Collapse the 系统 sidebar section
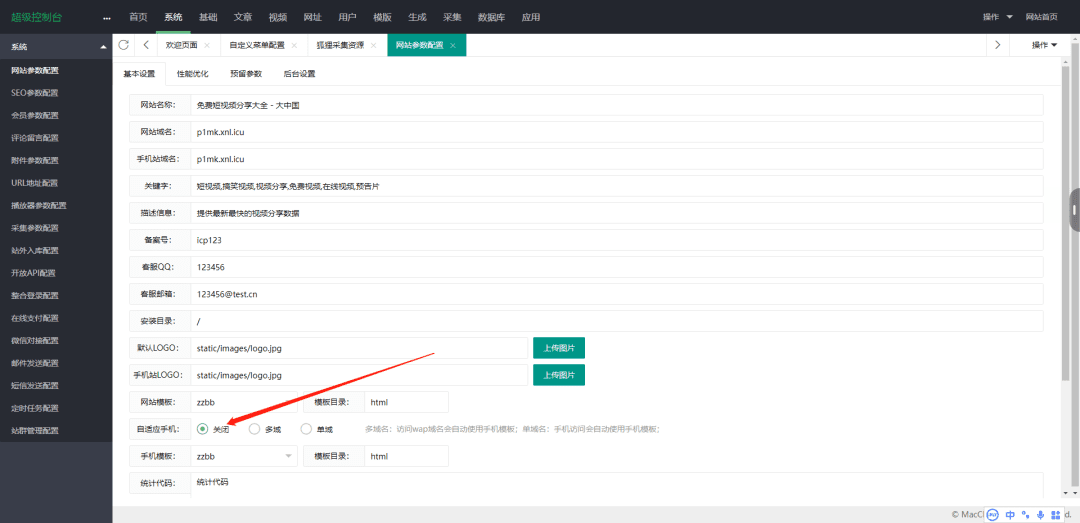The height and width of the screenshot is (523, 1080). coord(103,47)
